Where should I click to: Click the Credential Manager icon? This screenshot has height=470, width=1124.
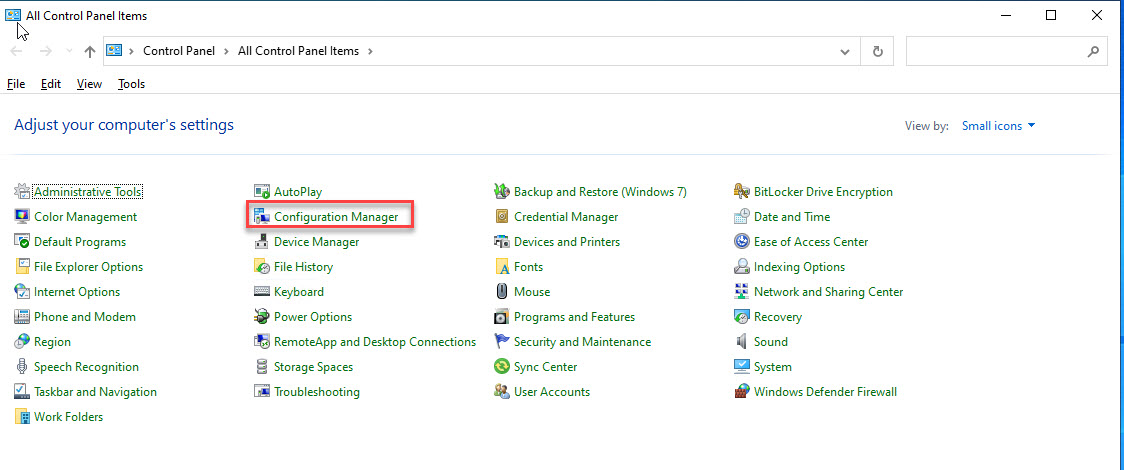click(502, 217)
